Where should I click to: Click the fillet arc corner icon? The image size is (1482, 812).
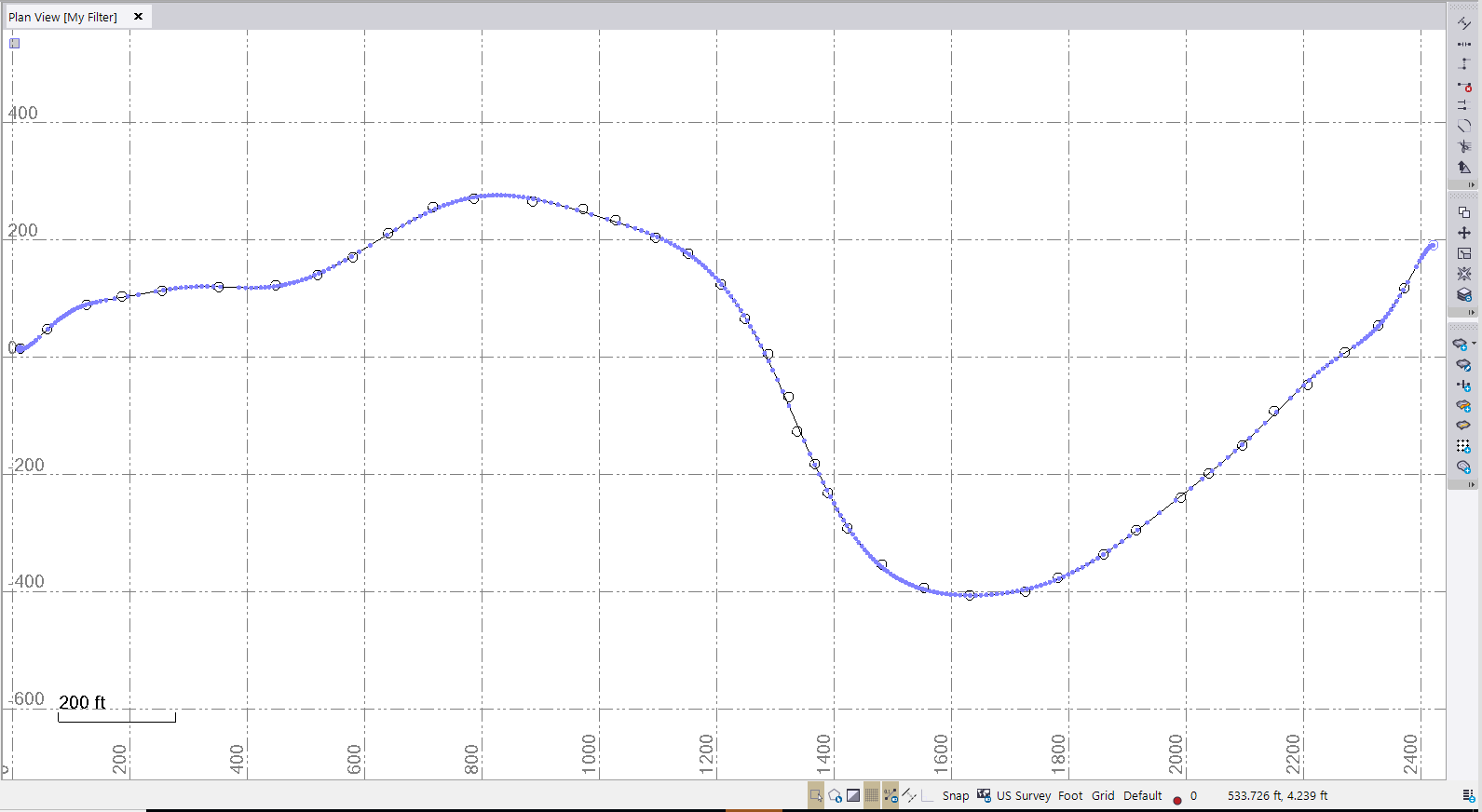(x=1464, y=126)
